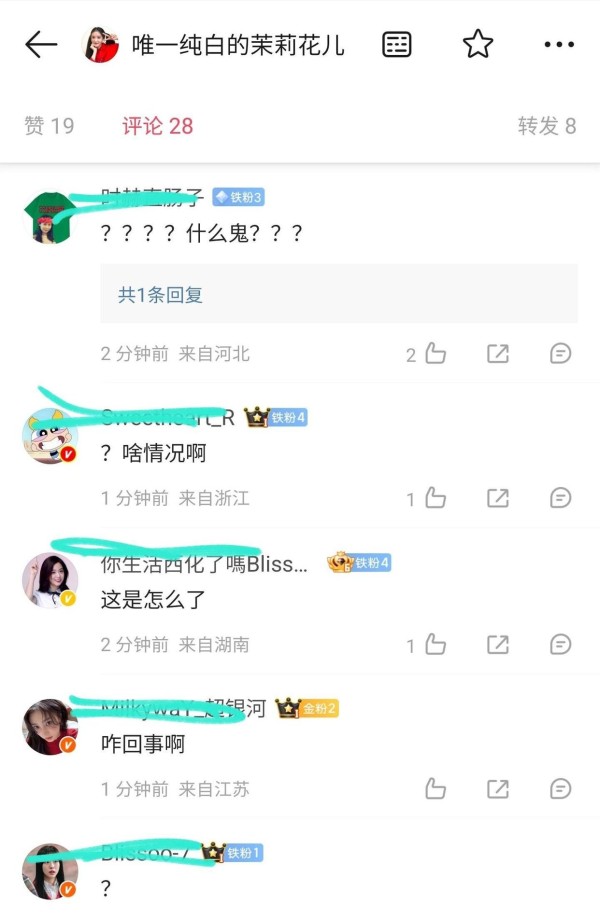Open the three-dot more options menu
The image size is (600, 918).
(559, 44)
